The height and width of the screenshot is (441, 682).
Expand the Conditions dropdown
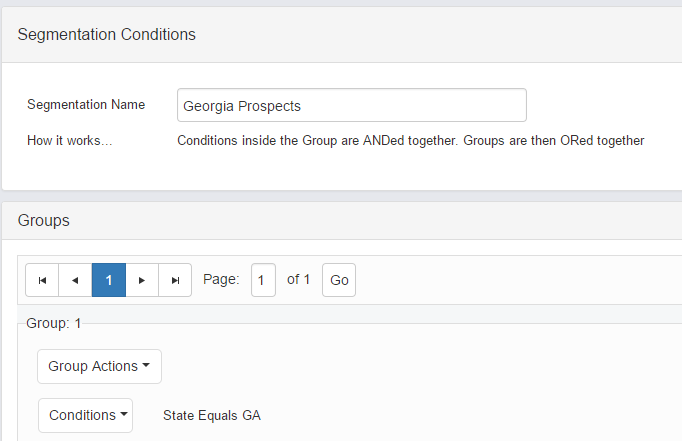(85, 415)
